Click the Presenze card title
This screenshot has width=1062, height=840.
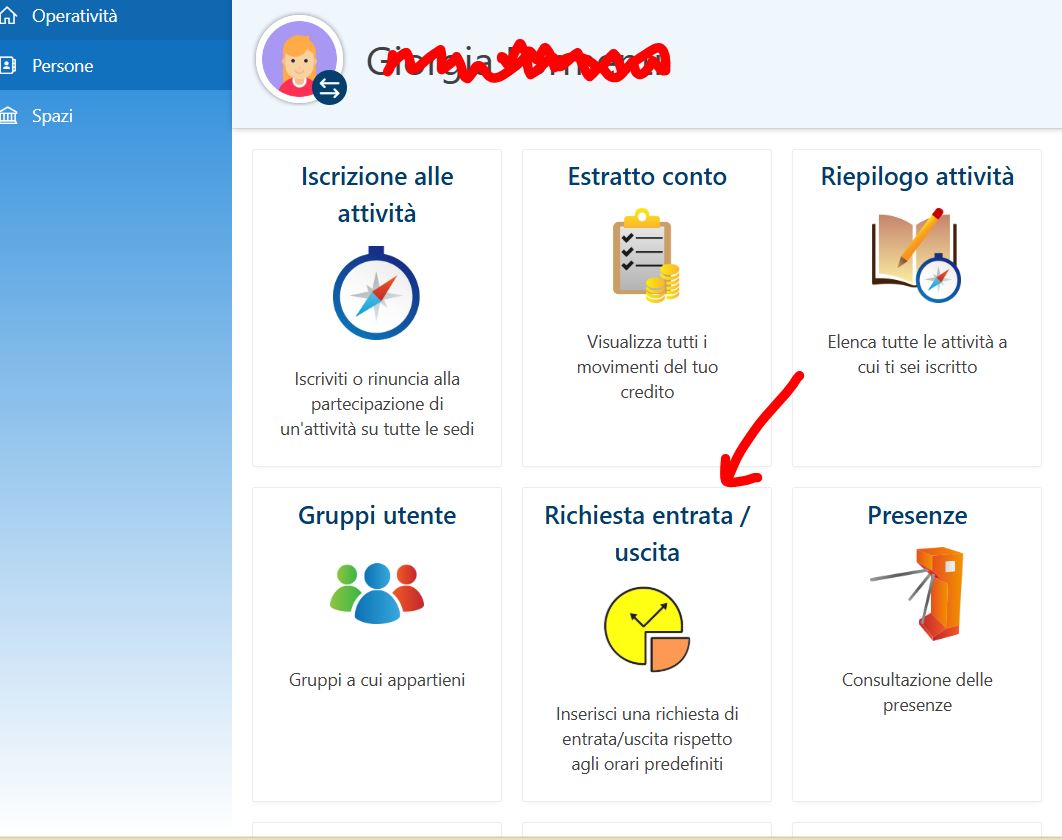(917, 516)
